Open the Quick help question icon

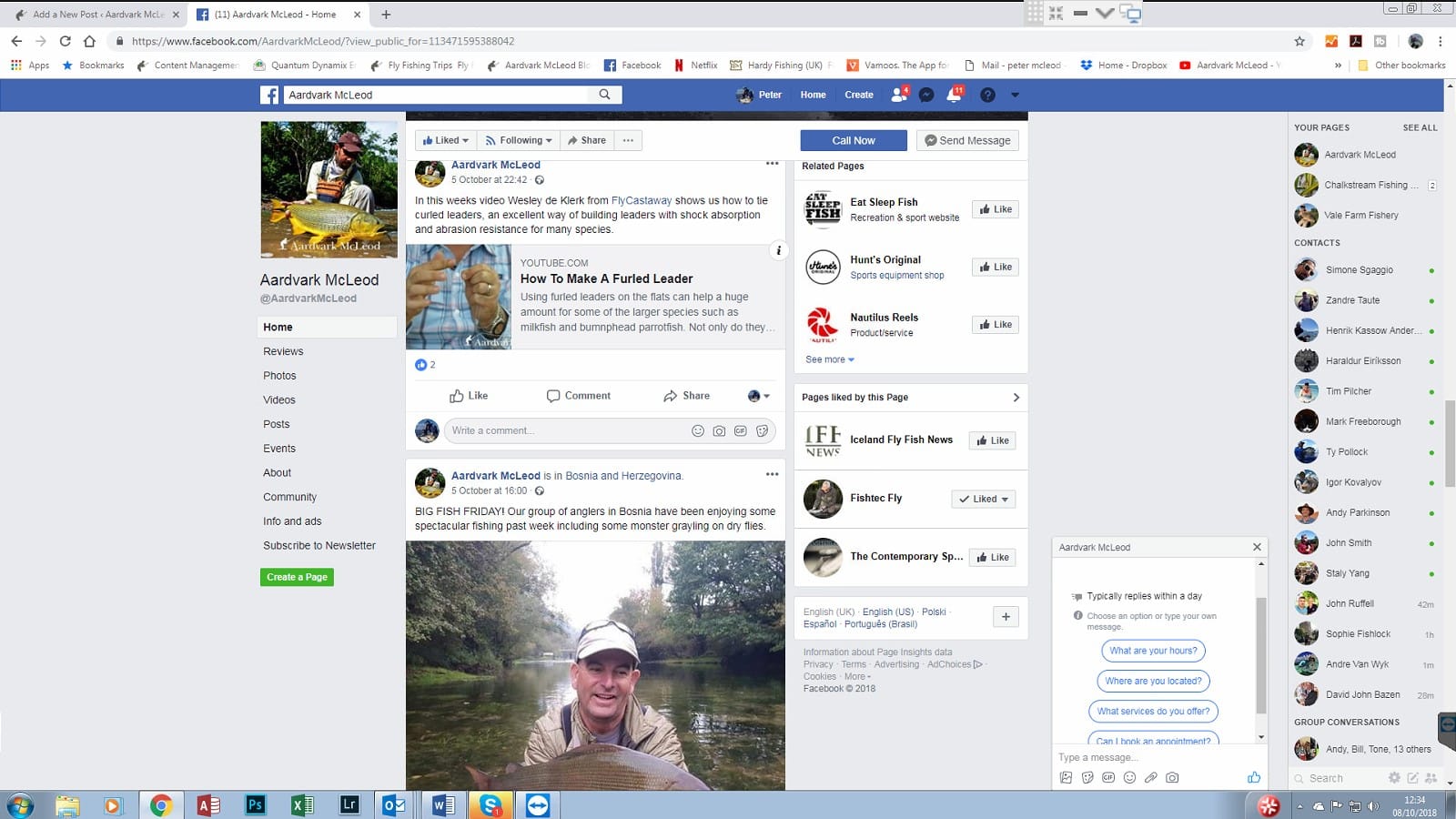tap(987, 95)
